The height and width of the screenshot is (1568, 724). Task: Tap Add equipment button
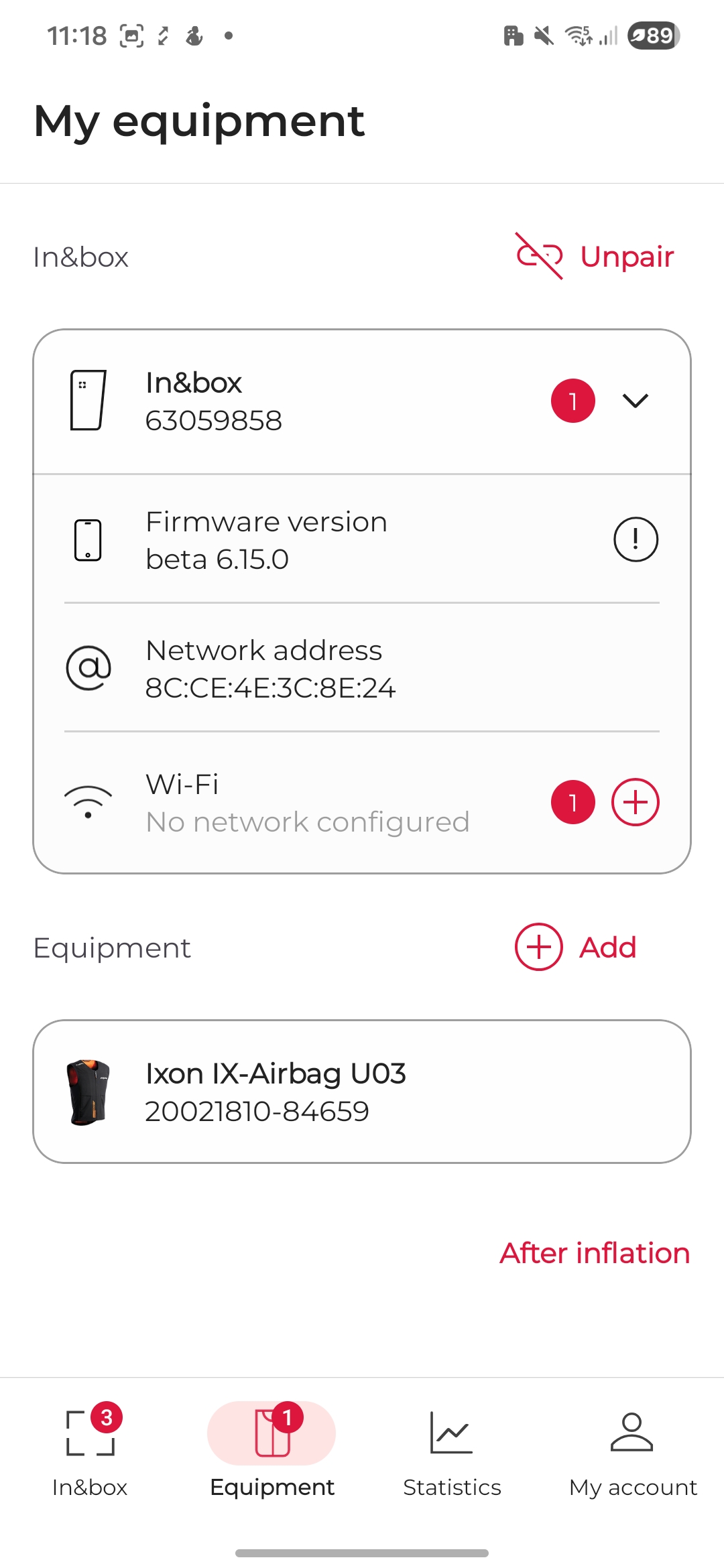[x=576, y=947]
